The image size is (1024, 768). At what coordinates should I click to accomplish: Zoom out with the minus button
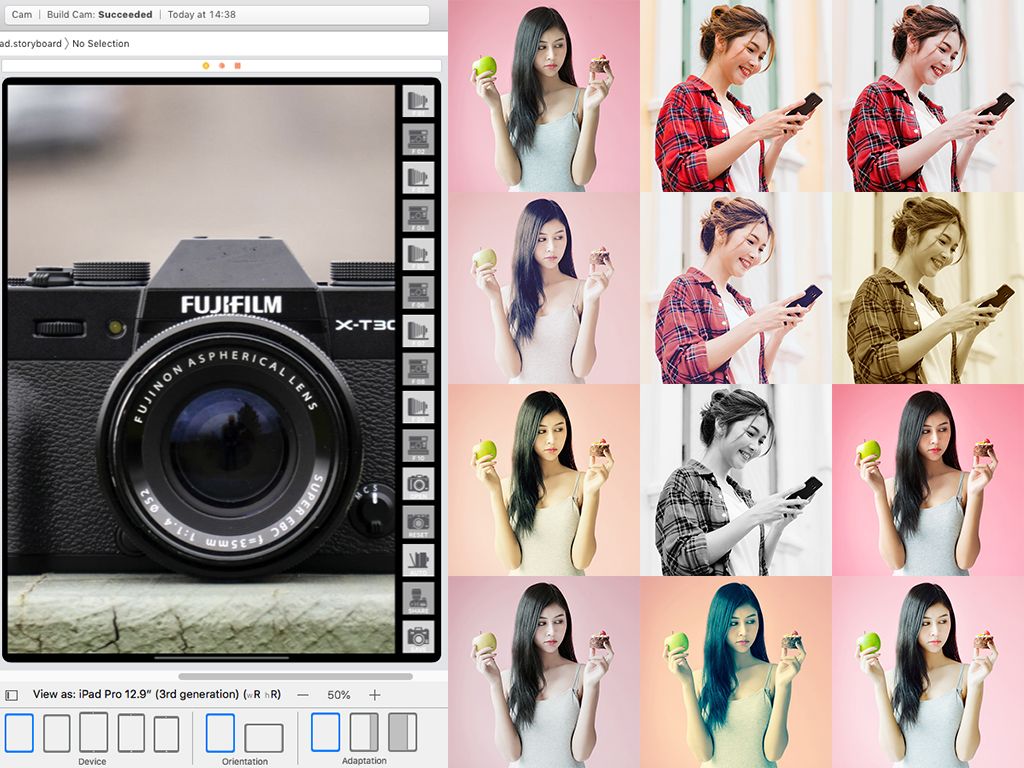pos(303,695)
